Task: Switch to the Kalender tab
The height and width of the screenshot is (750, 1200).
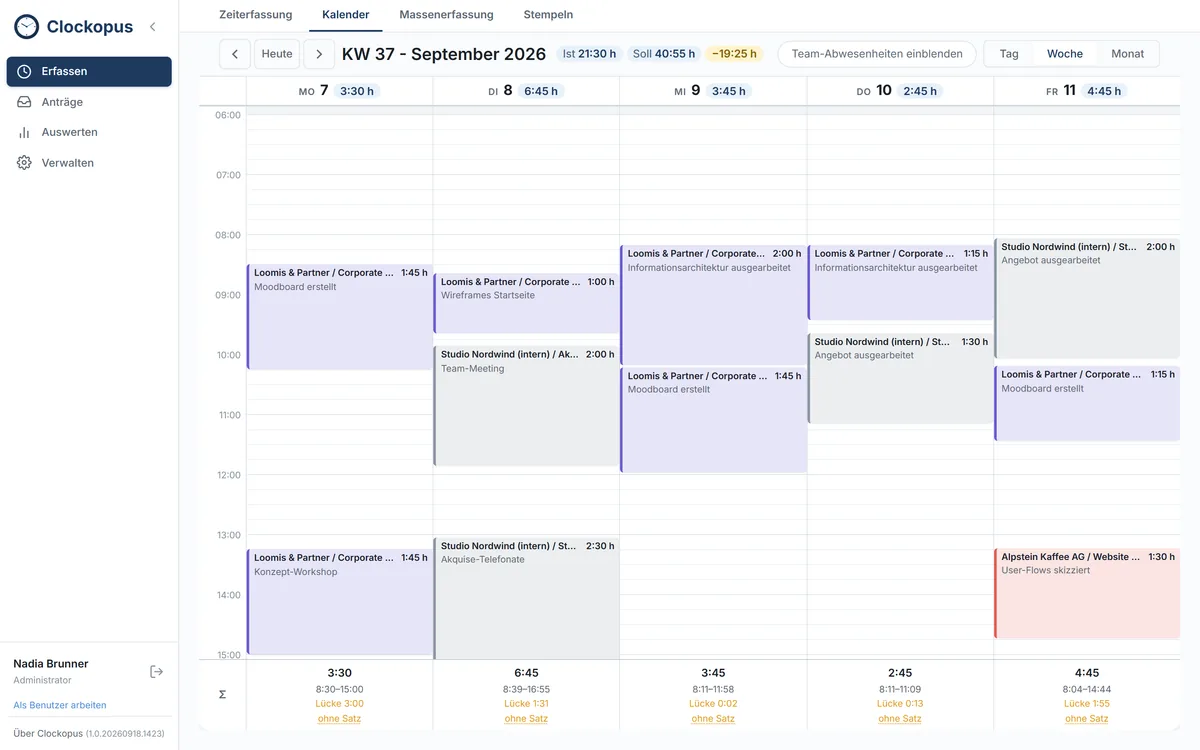Action: pos(346,15)
